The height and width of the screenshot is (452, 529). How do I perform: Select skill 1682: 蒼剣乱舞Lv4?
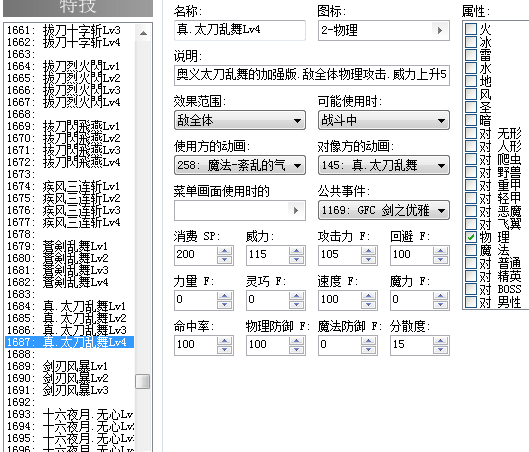click(x=70, y=282)
